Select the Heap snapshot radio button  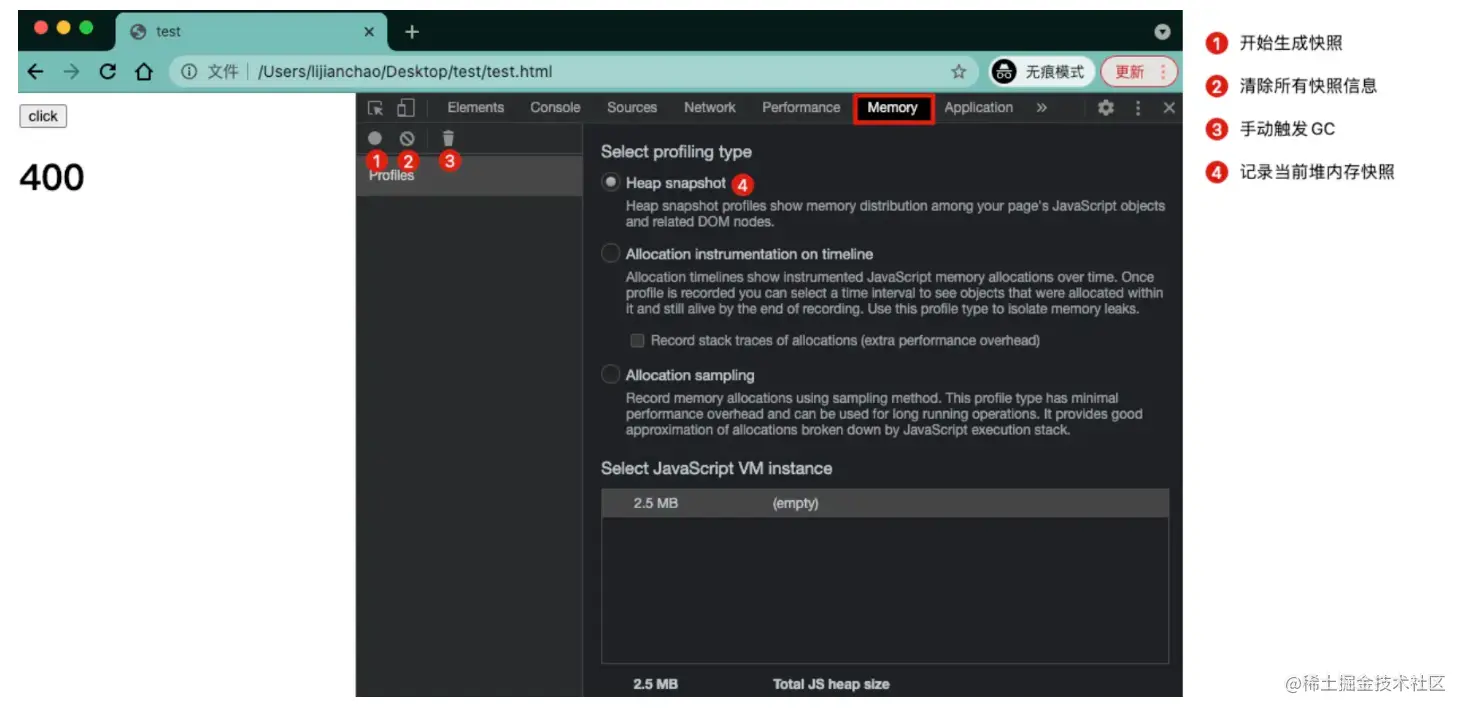point(610,183)
